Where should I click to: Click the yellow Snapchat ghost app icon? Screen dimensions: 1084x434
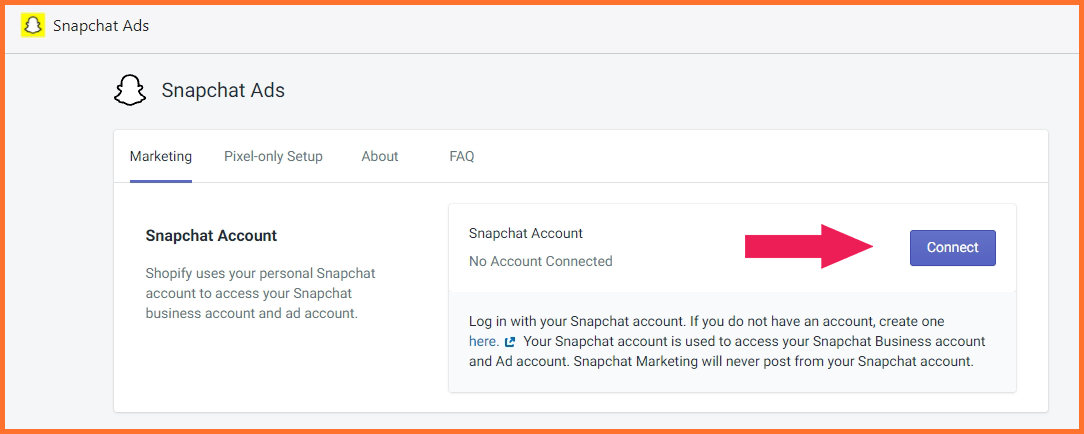click(x=32, y=26)
